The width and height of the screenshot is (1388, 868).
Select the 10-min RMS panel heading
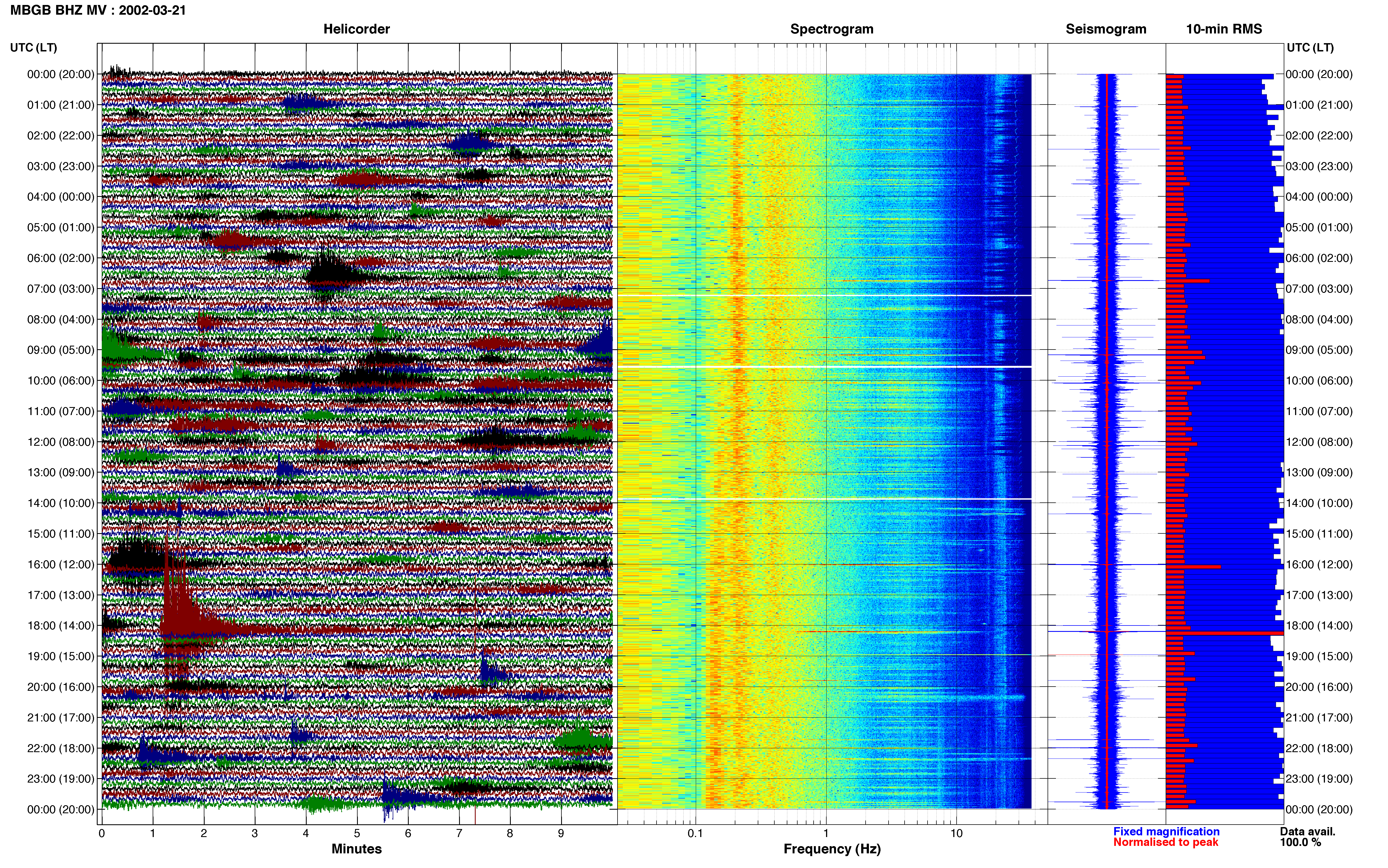point(1224,29)
